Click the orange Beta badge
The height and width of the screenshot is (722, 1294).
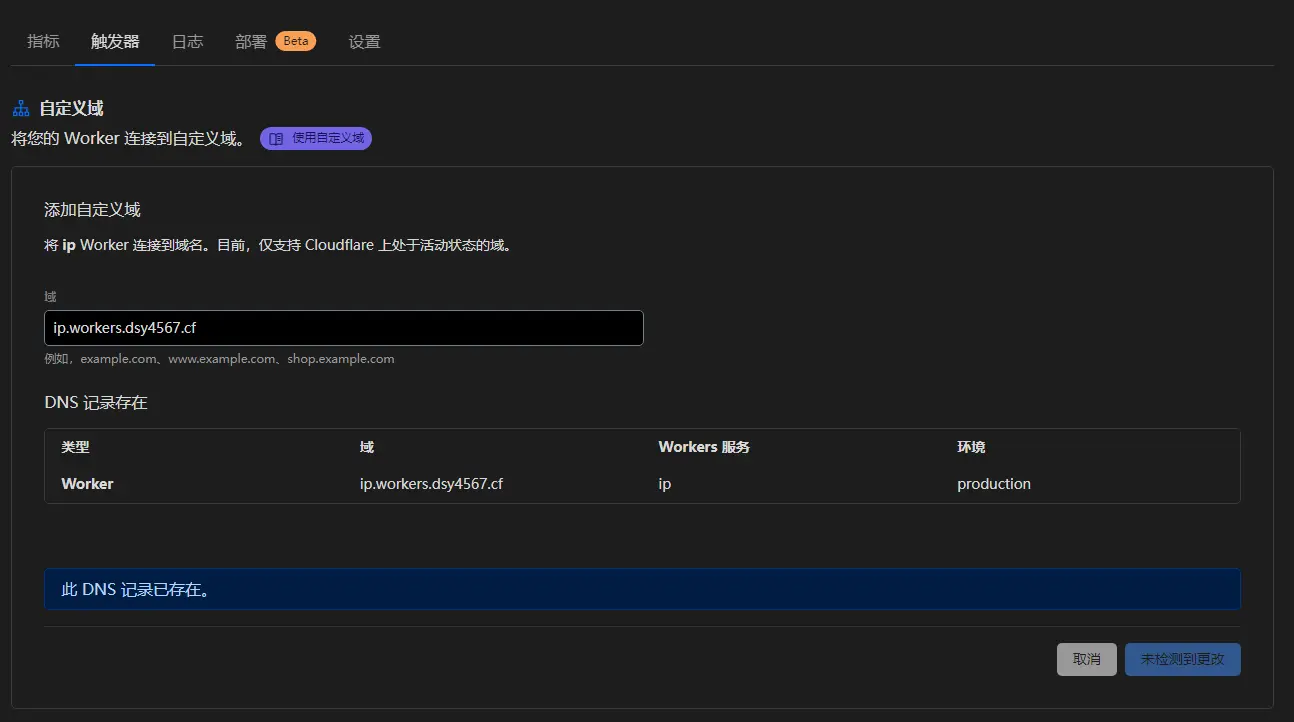tap(296, 41)
